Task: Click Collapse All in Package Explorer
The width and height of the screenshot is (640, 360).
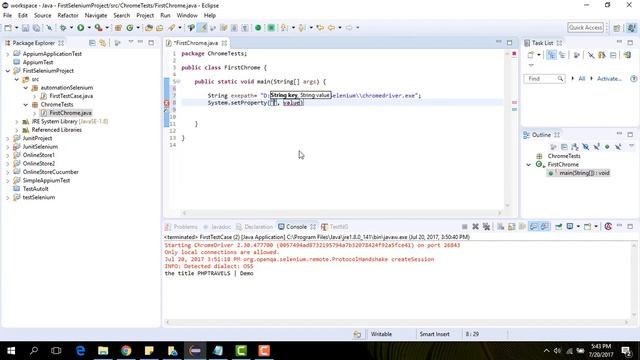Action: [x=92, y=43]
